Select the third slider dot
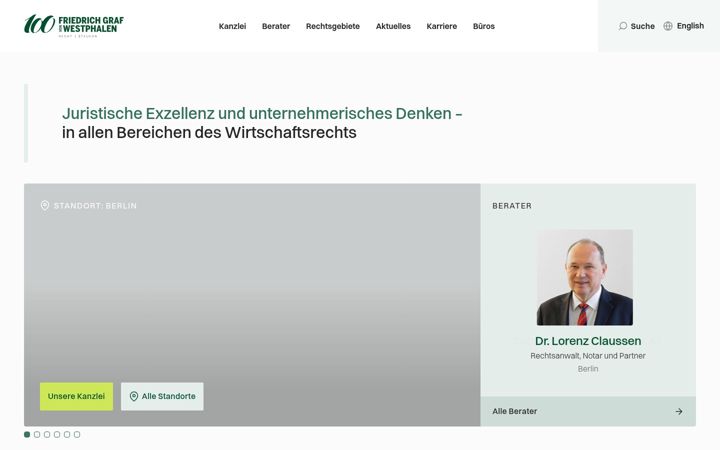Screen dimensions: 720x450 click(x=47, y=434)
